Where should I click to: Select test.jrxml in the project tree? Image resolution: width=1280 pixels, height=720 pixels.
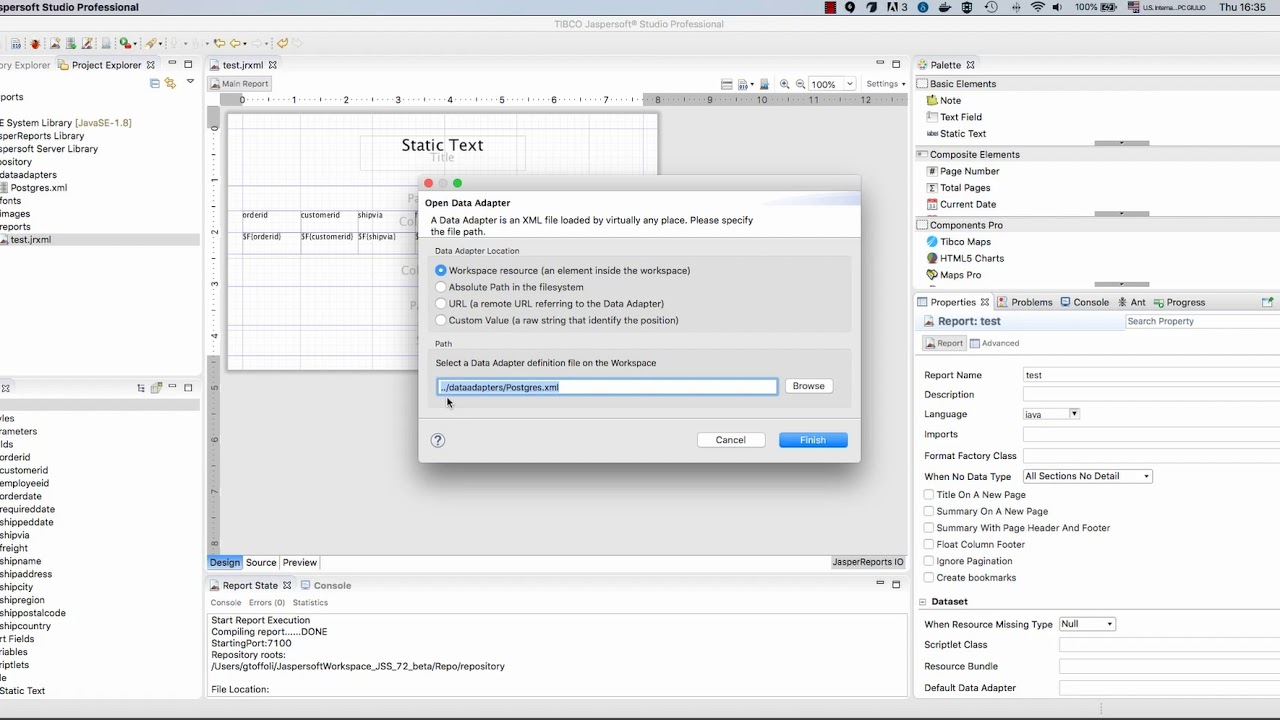[30, 240]
